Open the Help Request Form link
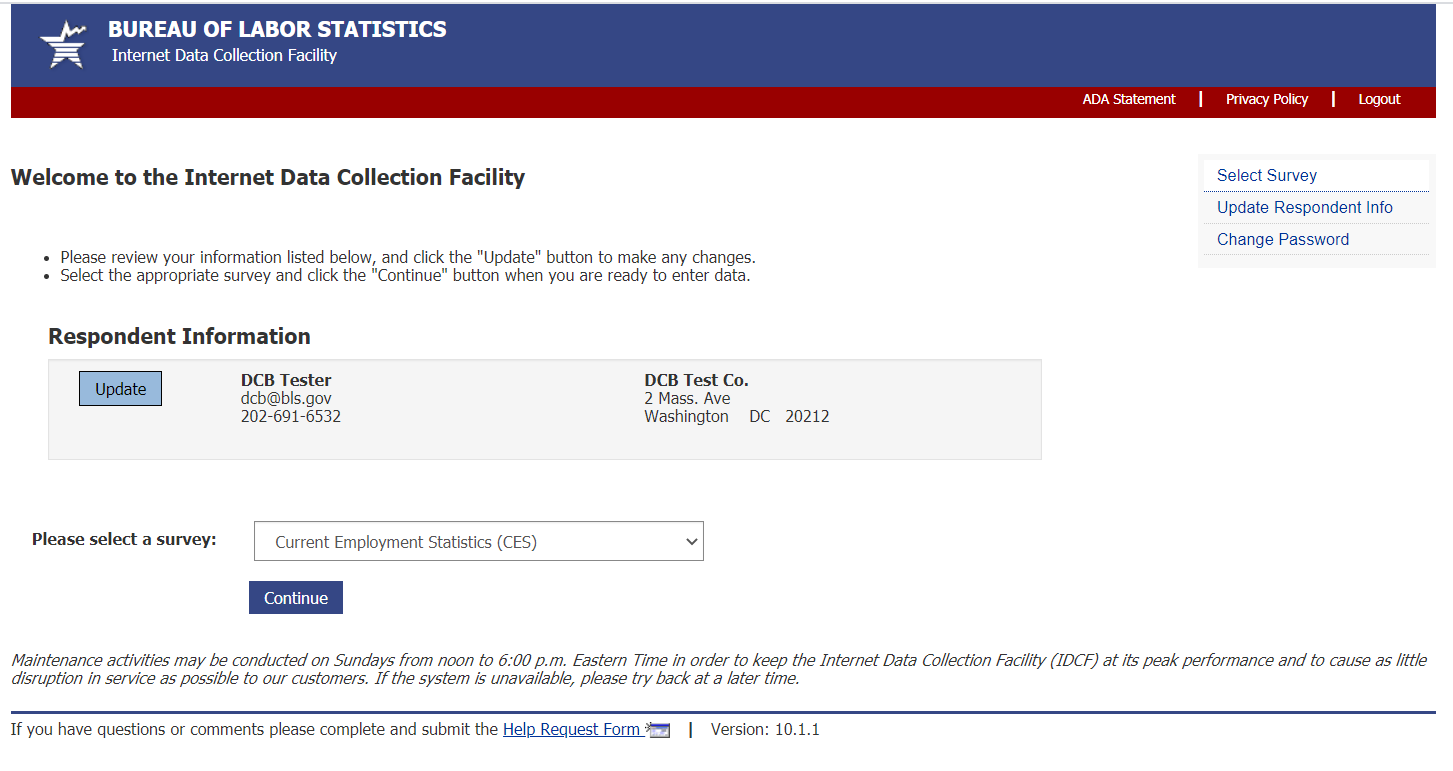This screenshot has height=771, width=1453. pyautogui.click(x=571, y=729)
